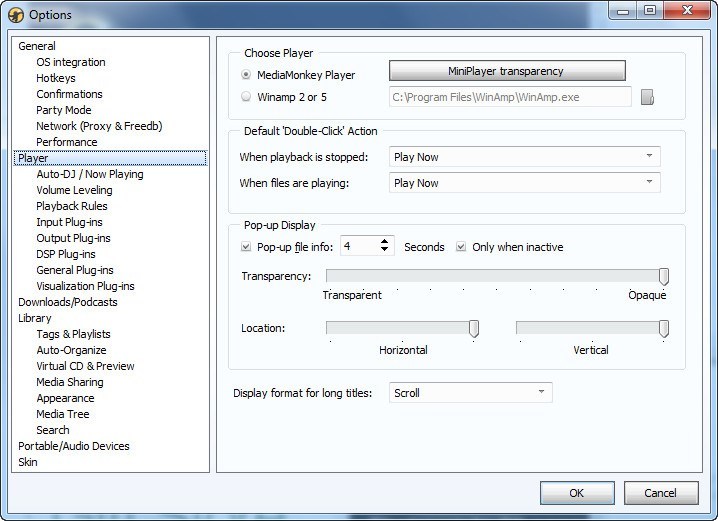This screenshot has height=521, width=718.
Task: Cancel the Options dialog
Action: tap(660, 493)
